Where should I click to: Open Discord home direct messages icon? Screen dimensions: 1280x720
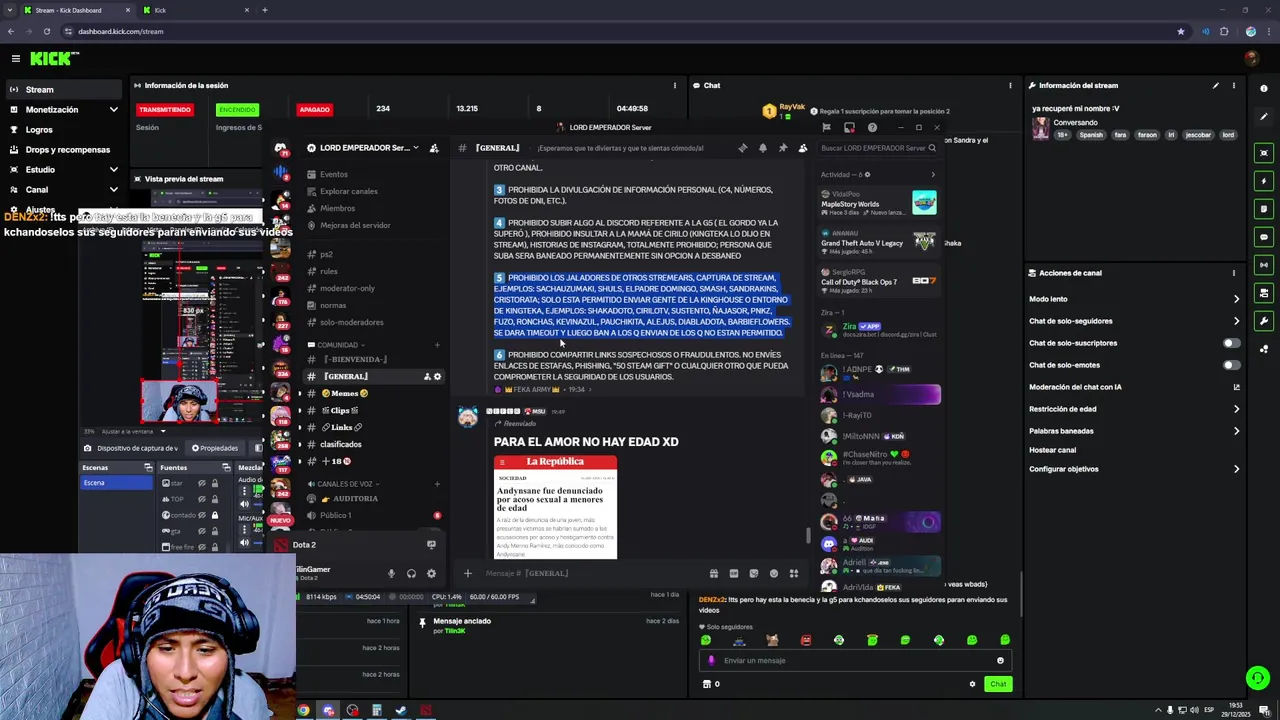click(280, 148)
